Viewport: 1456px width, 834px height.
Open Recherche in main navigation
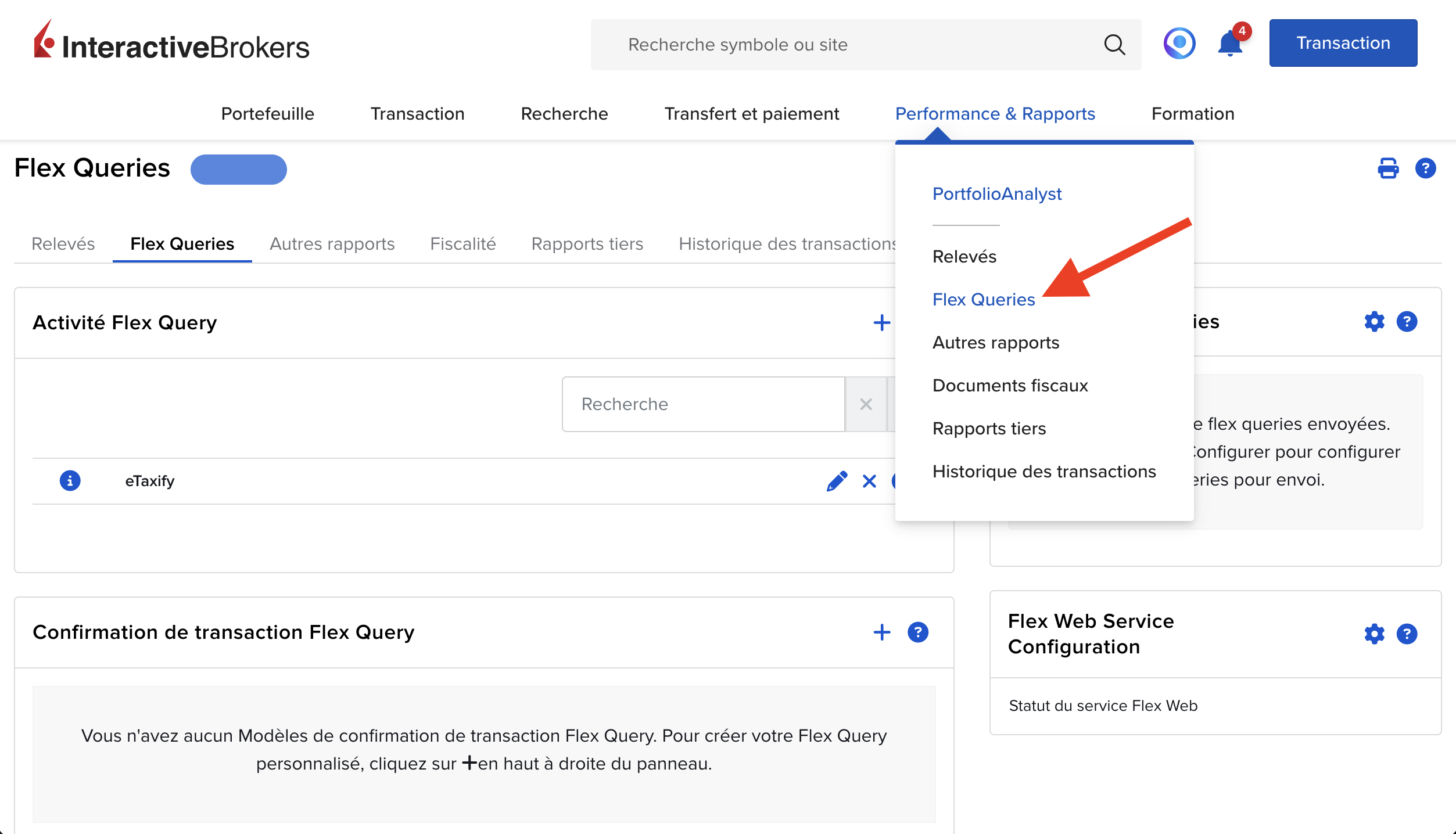pyautogui.click(x=564, y=114)
